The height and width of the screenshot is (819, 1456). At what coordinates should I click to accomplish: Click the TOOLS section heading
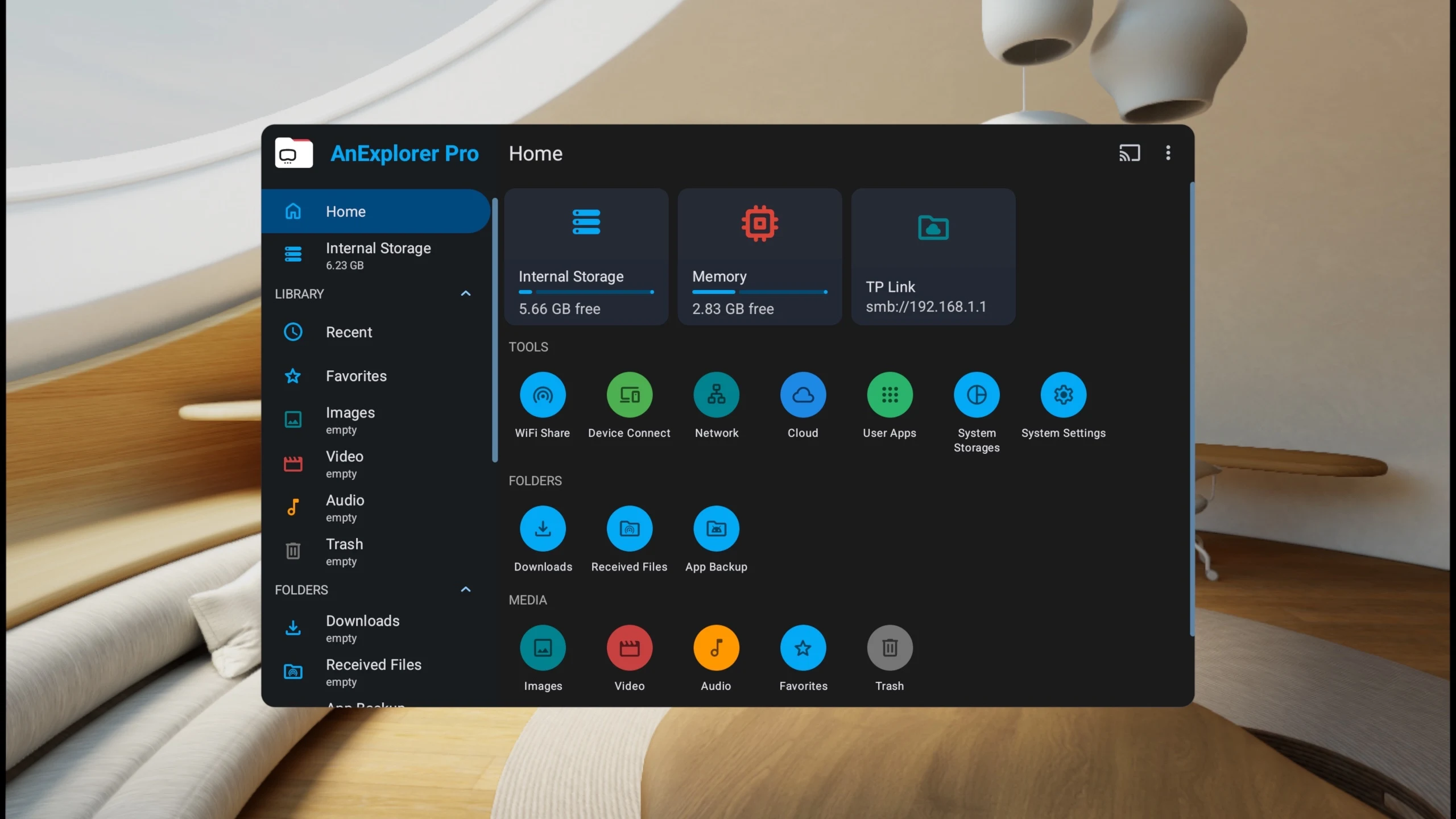[528, 347]
